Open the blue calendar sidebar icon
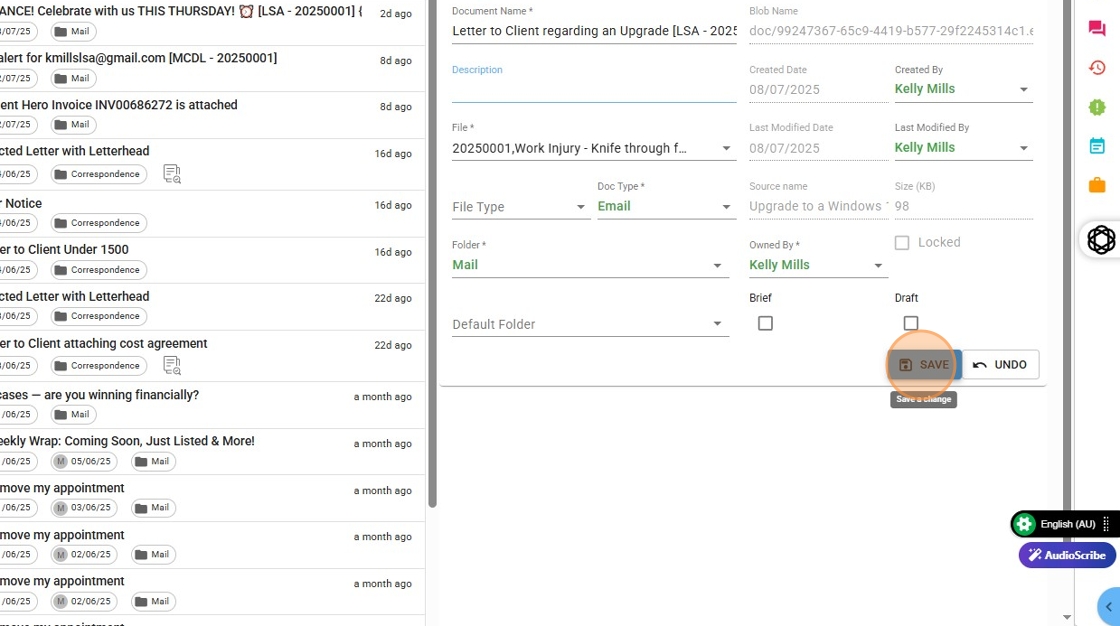 pos(1097,146)
